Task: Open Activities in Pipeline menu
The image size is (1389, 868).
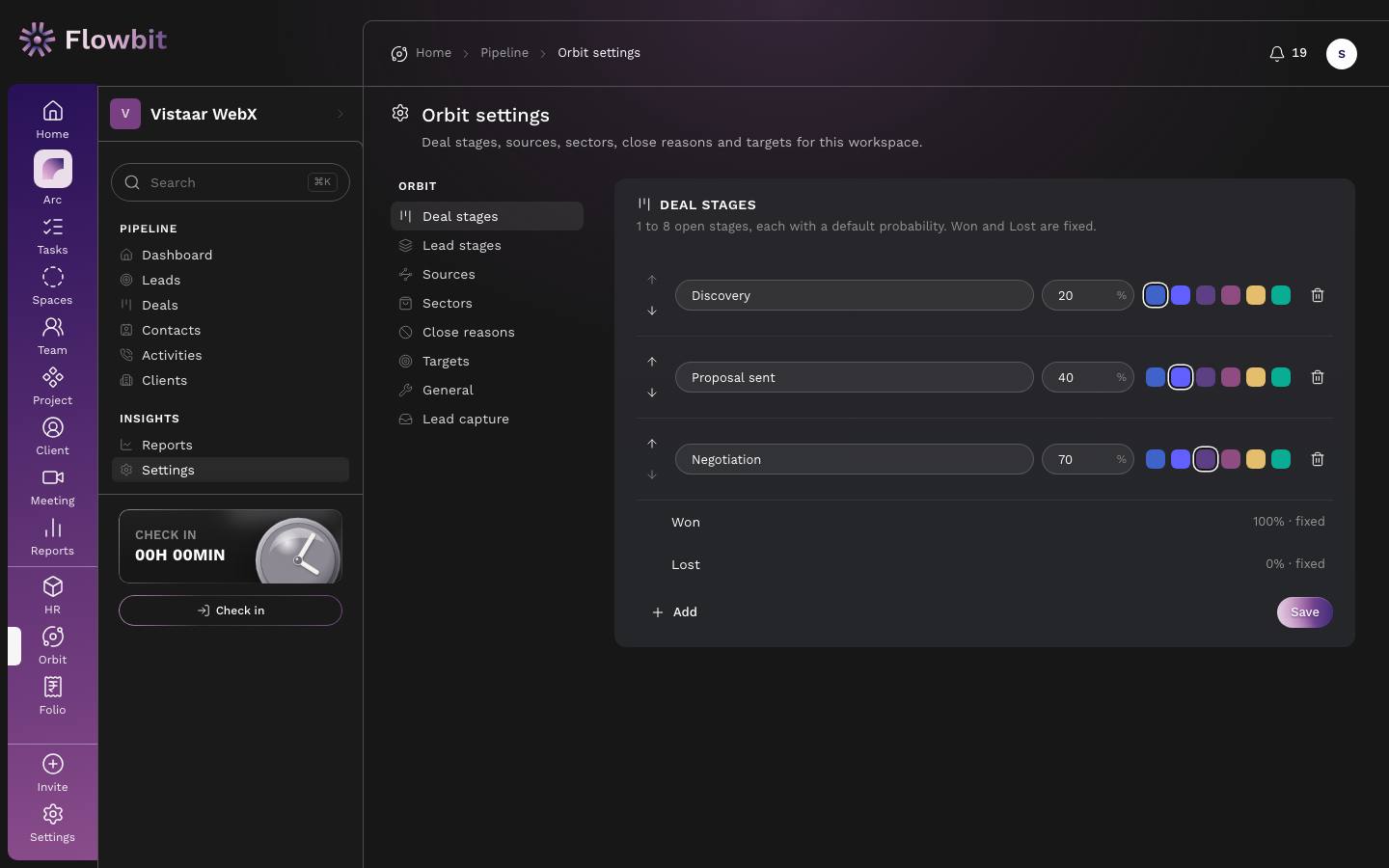Action: 231,355
